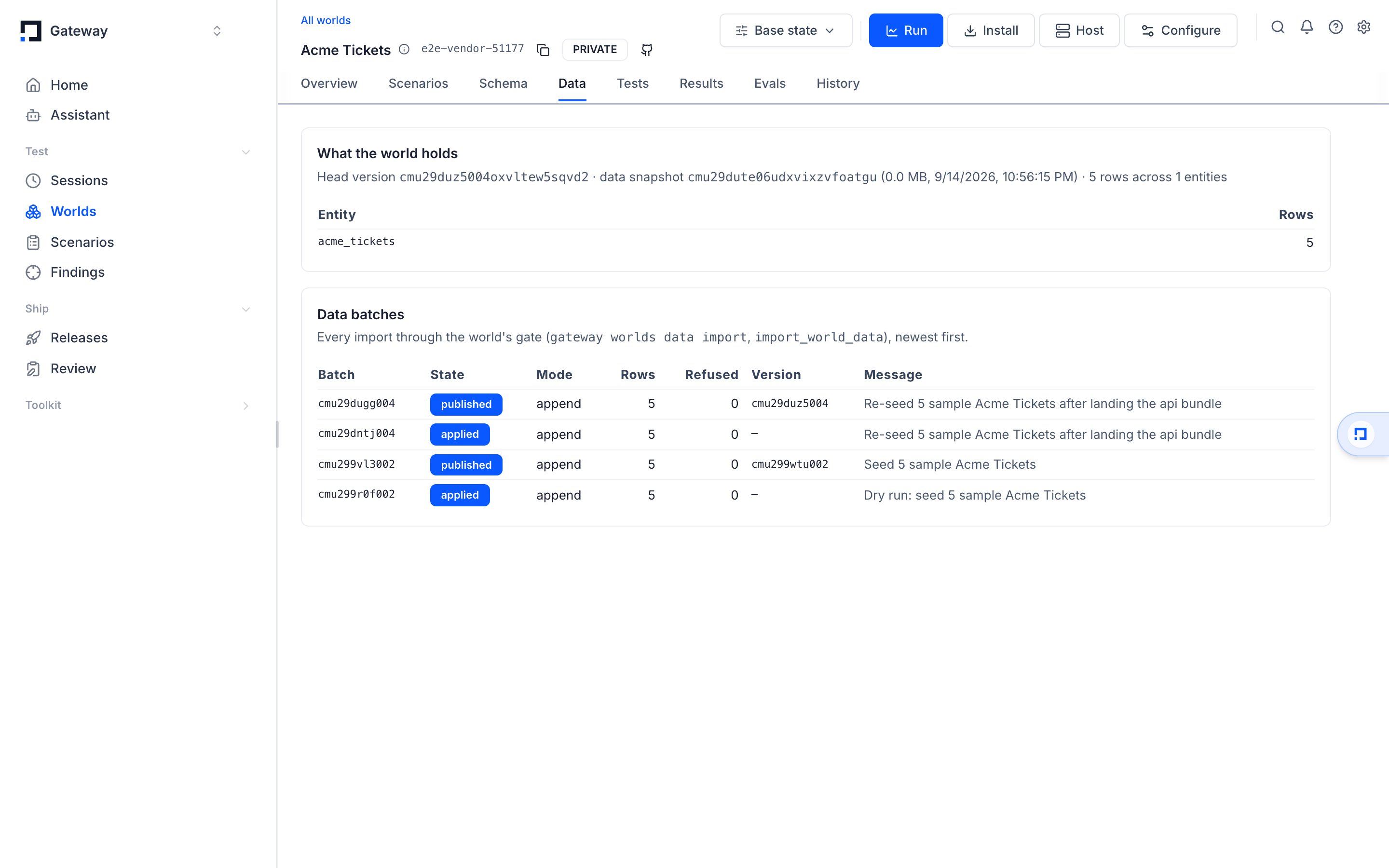
Task: Open the Configure button
Action: click(x=1181, y=30)
